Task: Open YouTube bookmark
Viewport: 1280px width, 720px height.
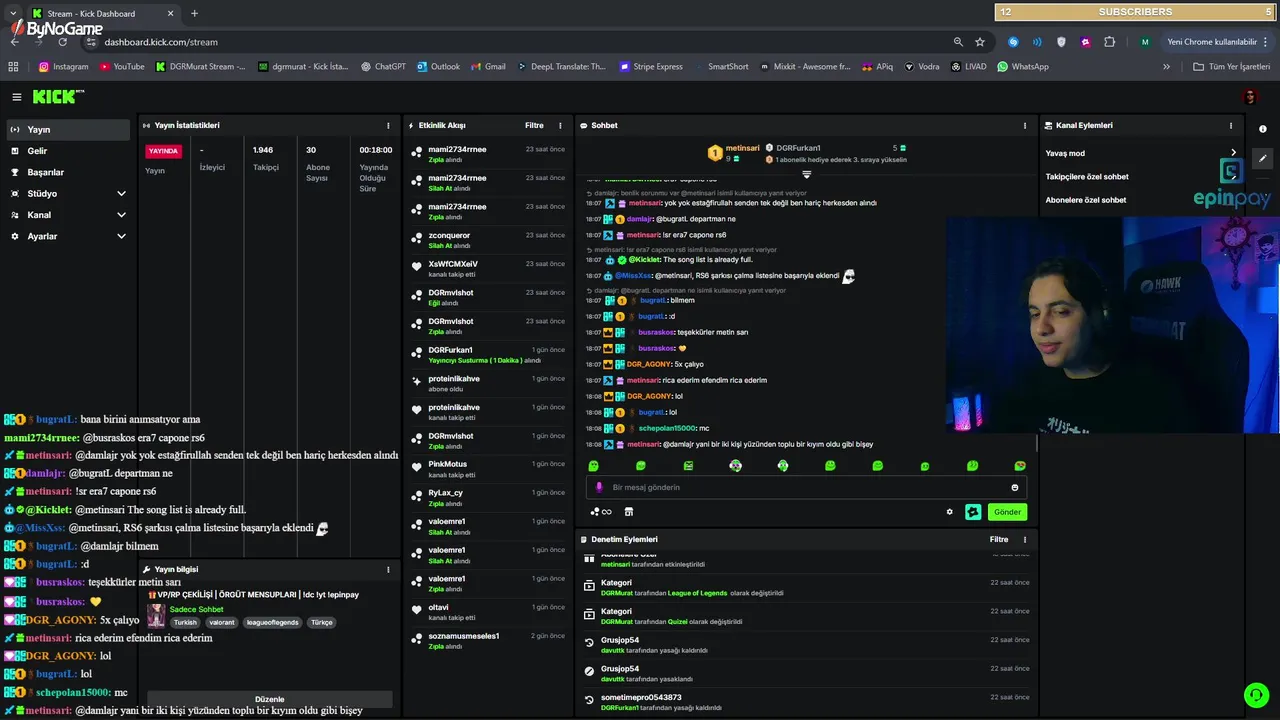Action: tap(122, 67)
